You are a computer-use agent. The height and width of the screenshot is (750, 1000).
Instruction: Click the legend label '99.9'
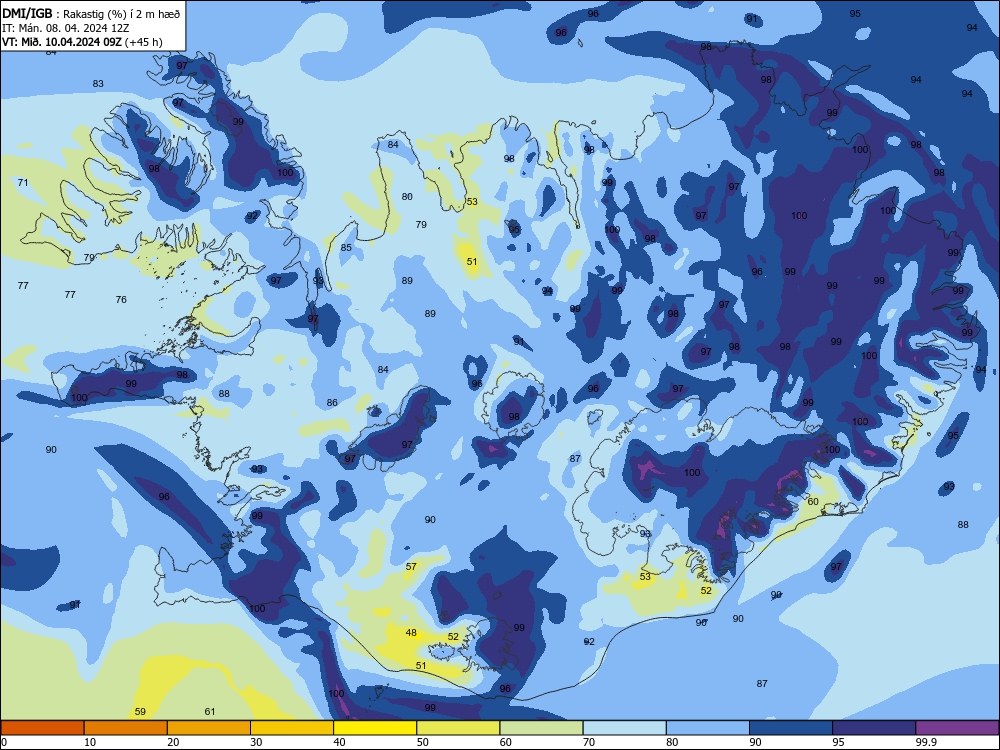[925, 742]
